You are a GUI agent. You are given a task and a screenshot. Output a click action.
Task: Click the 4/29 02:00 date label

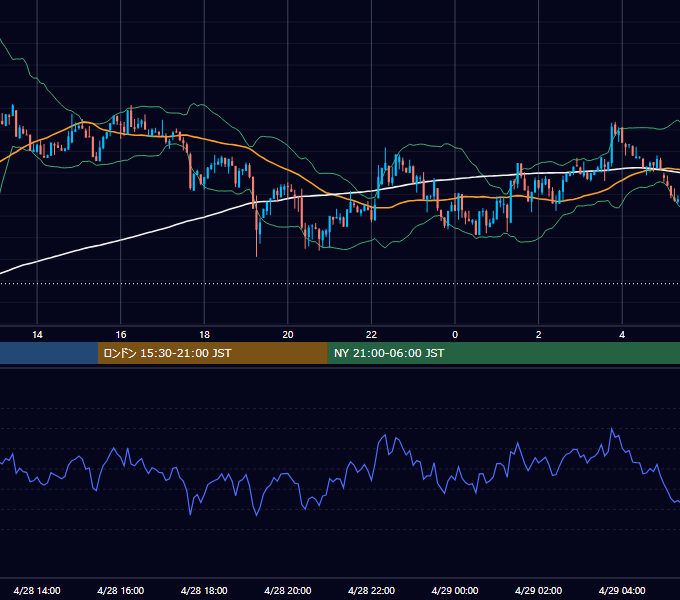[x=539, y=590]
